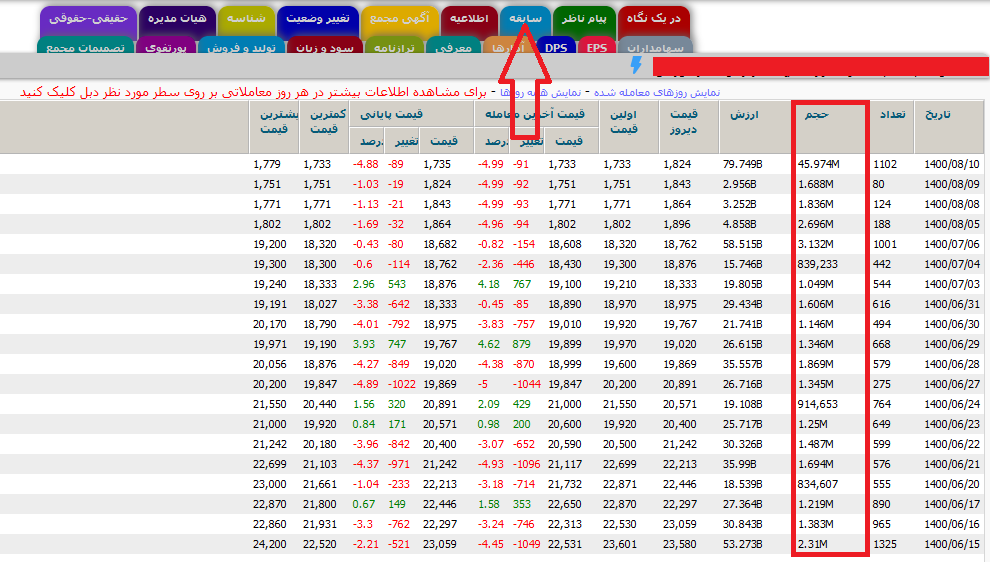The height and width of the screenshot is (562, 990).
Task: Open the اطلاعیه announcements tab
Action: 469,19
